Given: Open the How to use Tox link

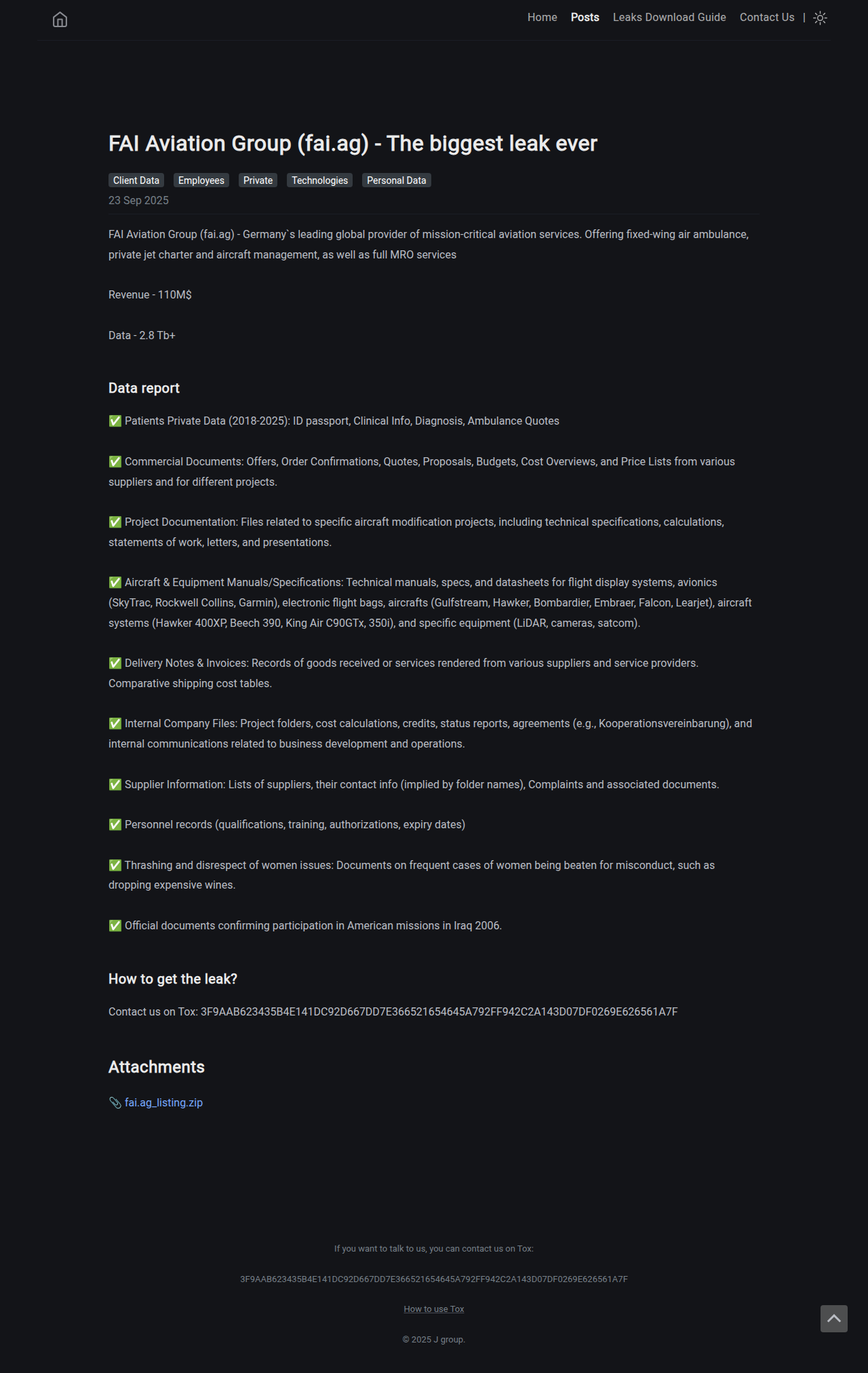Looking at the screenshot, I should pyautogui.click(x=434, y=1309).
